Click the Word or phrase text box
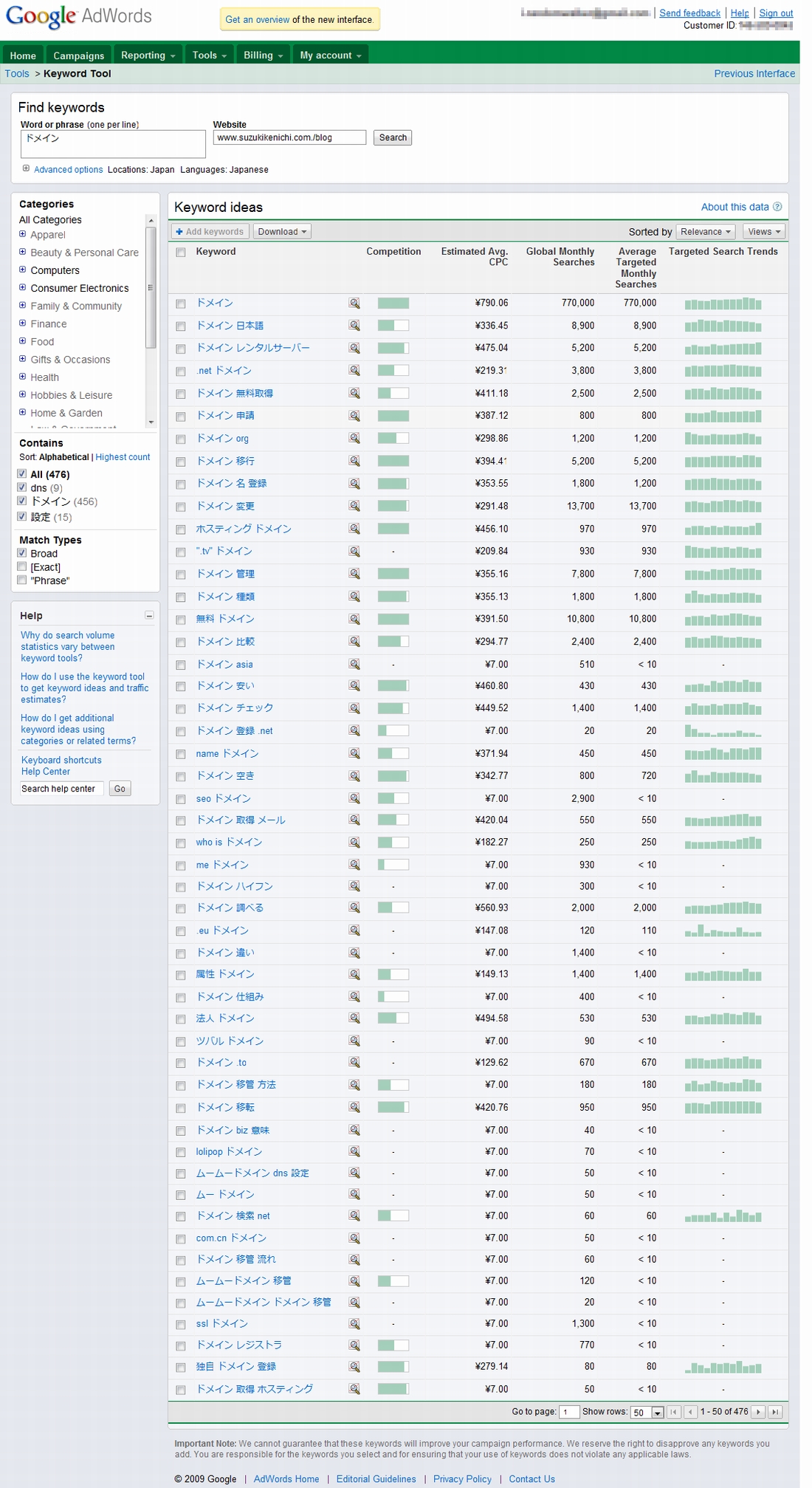The width and height of the screenshot is (812, 1488). [x=113, y=144]
